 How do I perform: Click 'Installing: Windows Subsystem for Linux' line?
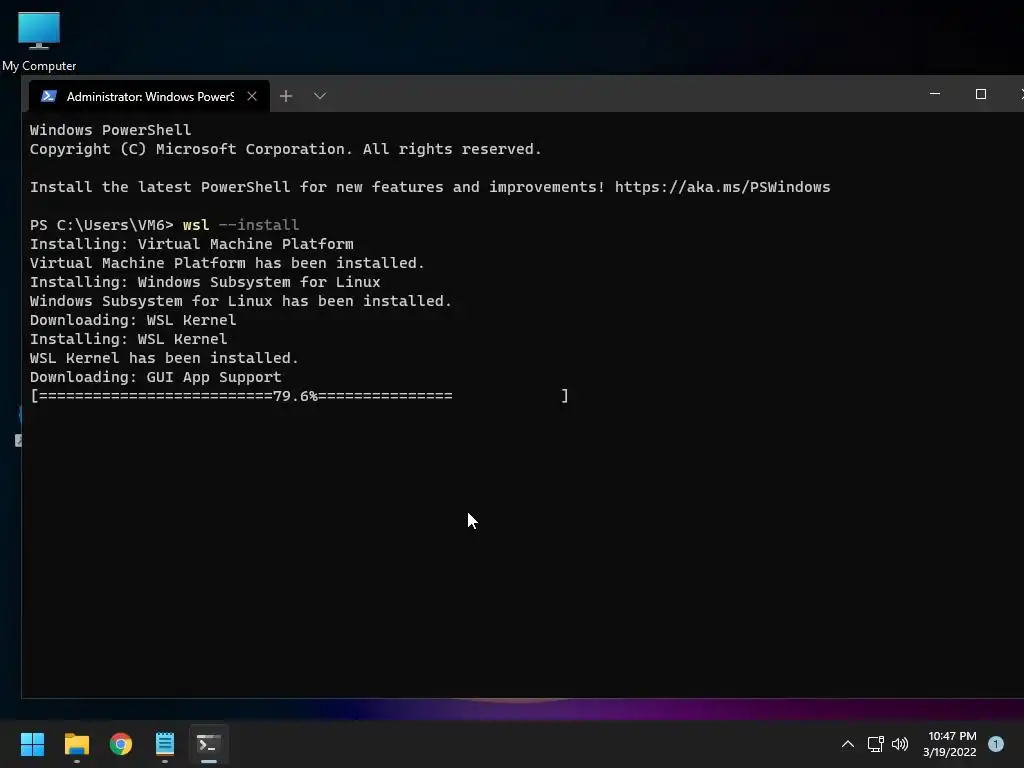click(205, 282)
